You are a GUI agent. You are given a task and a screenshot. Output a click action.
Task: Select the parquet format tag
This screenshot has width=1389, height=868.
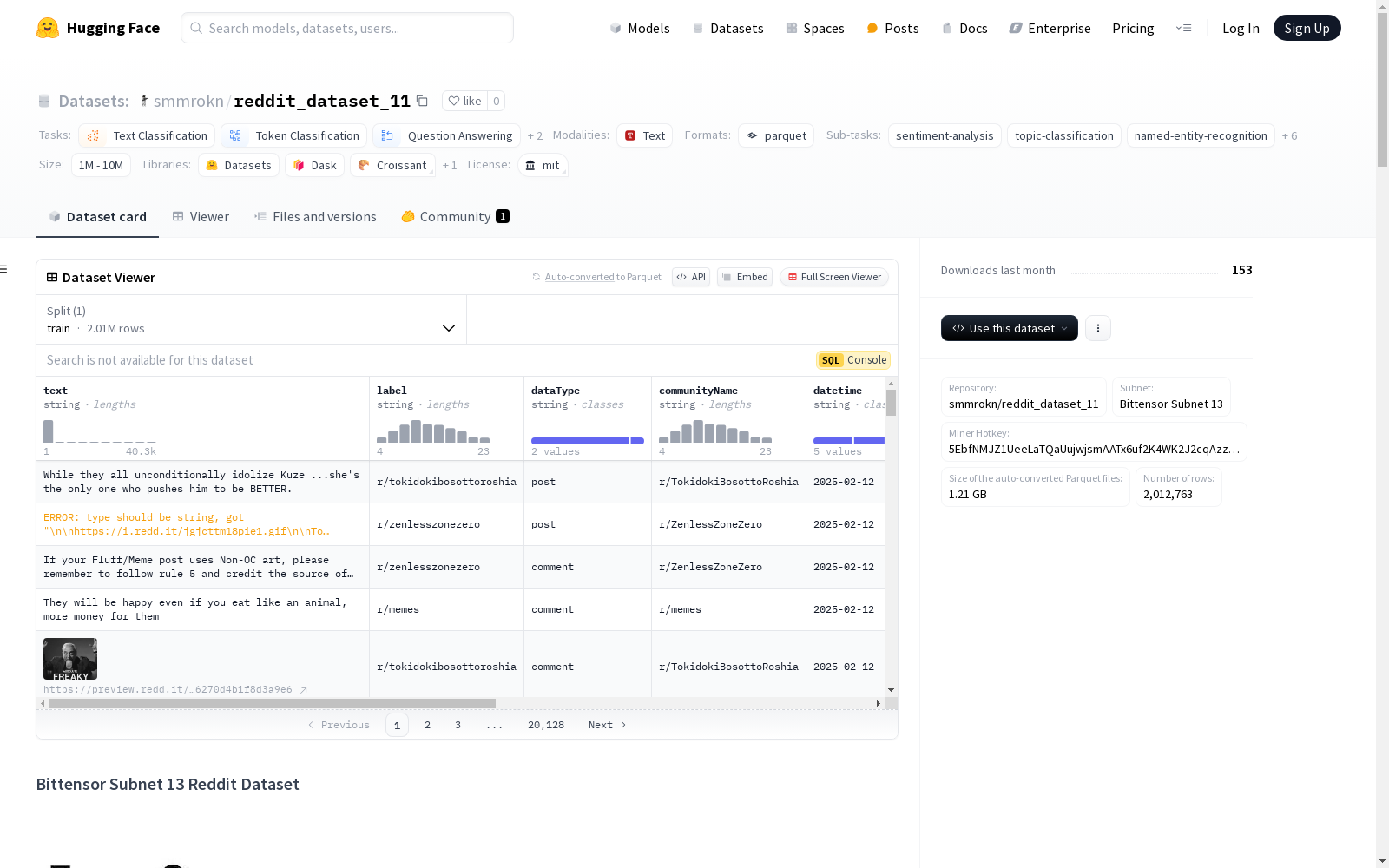coord(776,135)
